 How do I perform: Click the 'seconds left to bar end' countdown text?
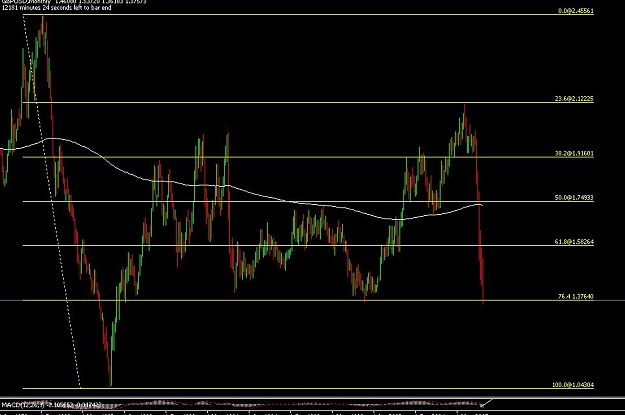pyautogui.click(x=57, y=7)
